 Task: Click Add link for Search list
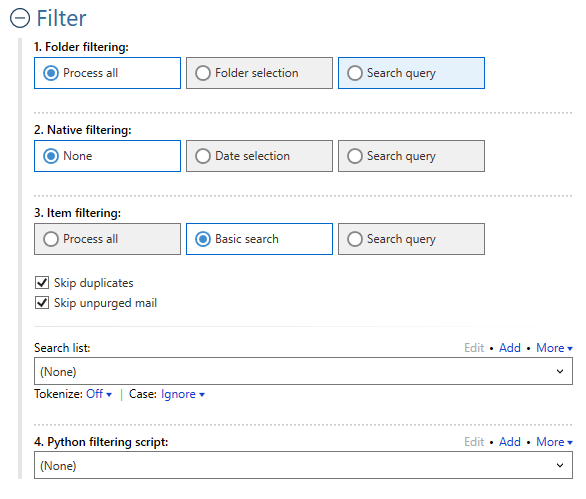[510, 348]
